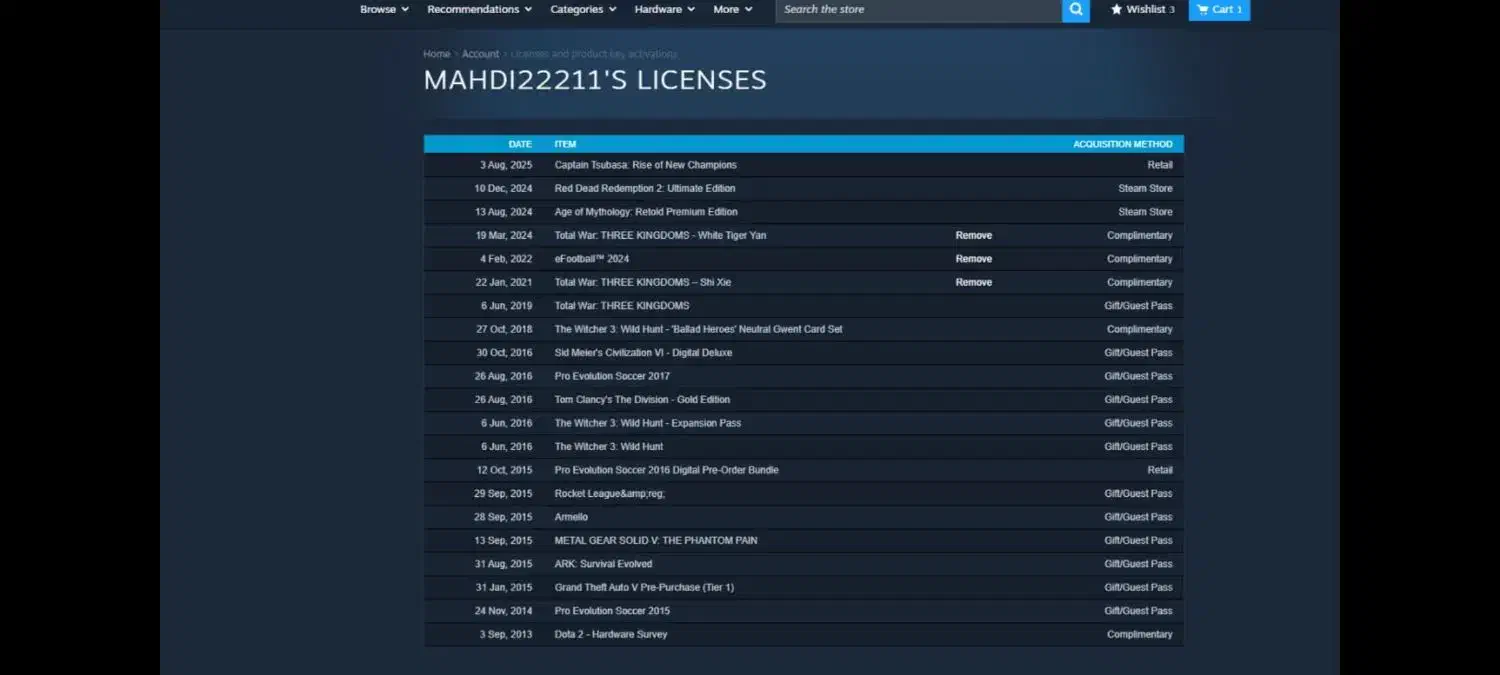Click the magnifier search button

tap(1075, 10)
